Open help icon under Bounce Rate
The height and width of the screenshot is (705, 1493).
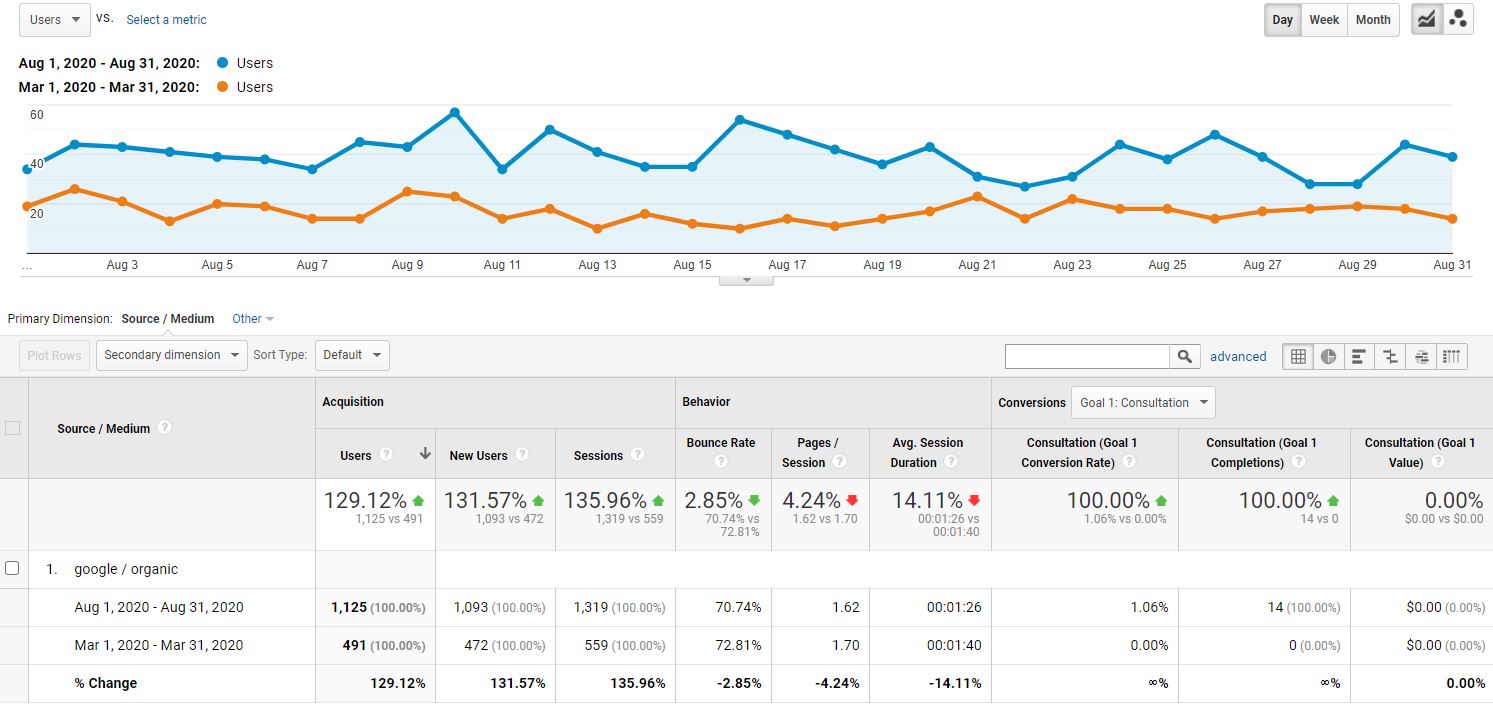pyautogui.click(x=720, y=462)
